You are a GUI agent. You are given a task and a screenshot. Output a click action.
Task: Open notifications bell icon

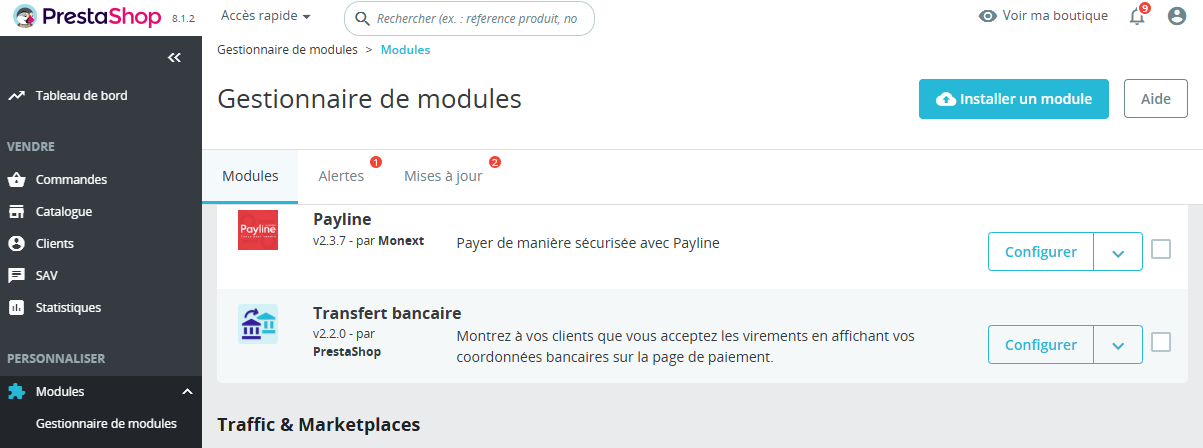[1137, 16]
